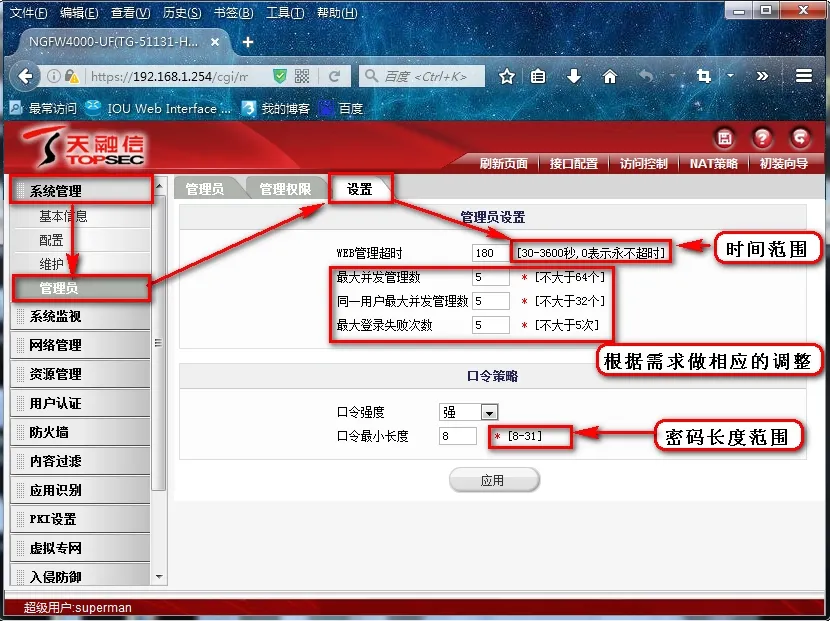
Task: Click the site info icon in address bar
Action: tap(53, 76)
